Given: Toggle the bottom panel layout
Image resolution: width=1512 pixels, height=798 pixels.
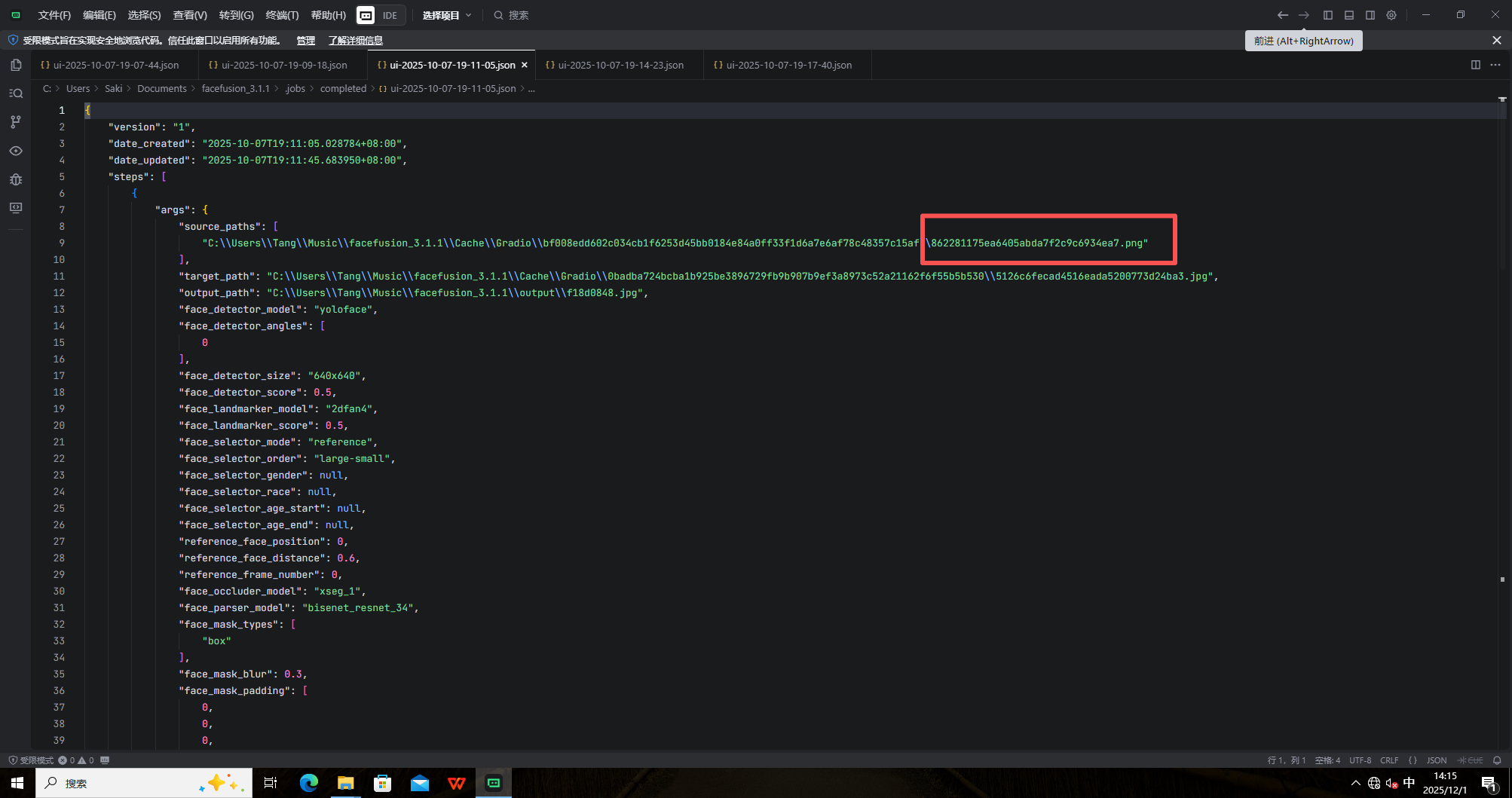Looking at the screenshot, I should [x=1349, y=15].
